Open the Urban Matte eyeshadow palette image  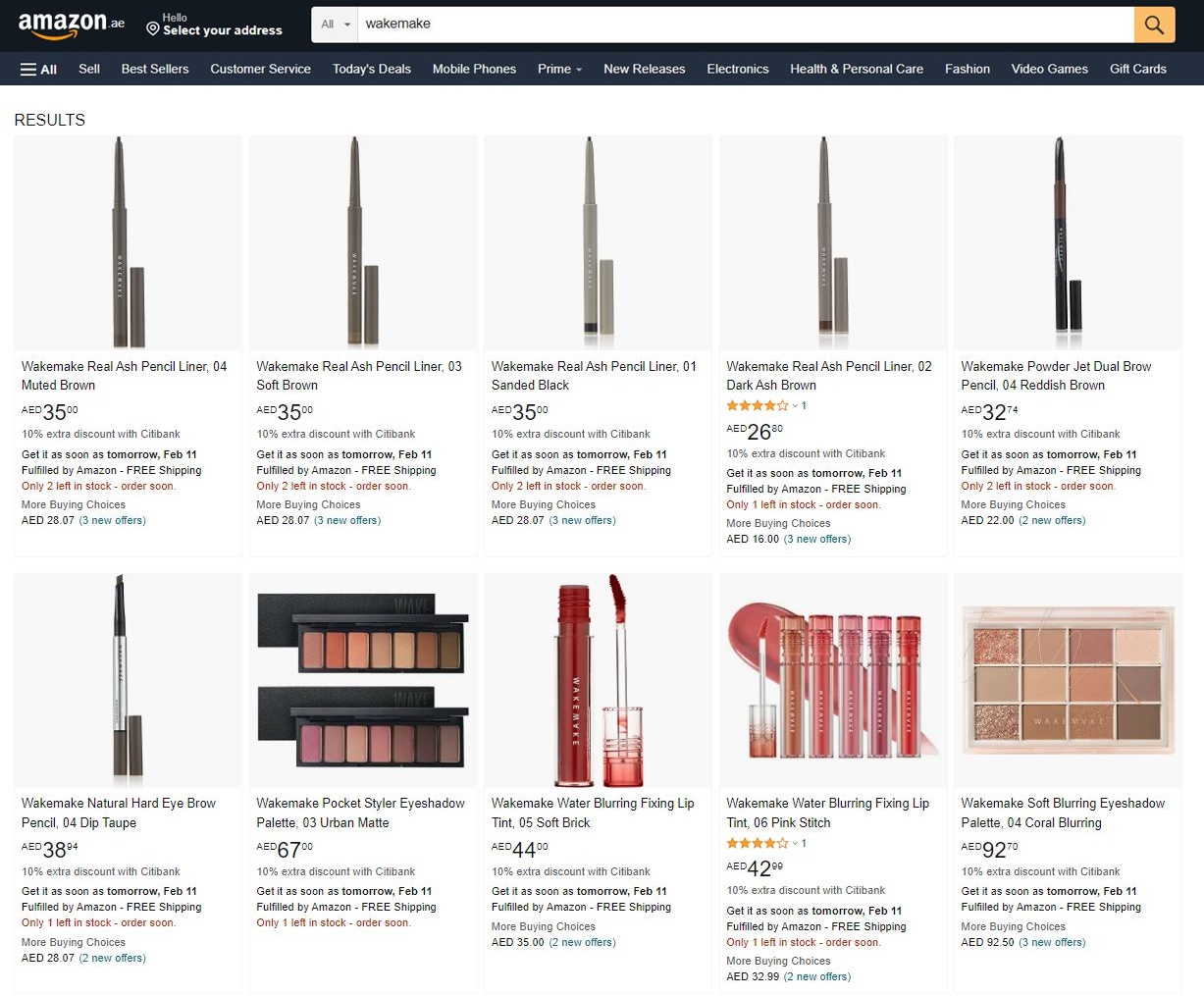363,681
